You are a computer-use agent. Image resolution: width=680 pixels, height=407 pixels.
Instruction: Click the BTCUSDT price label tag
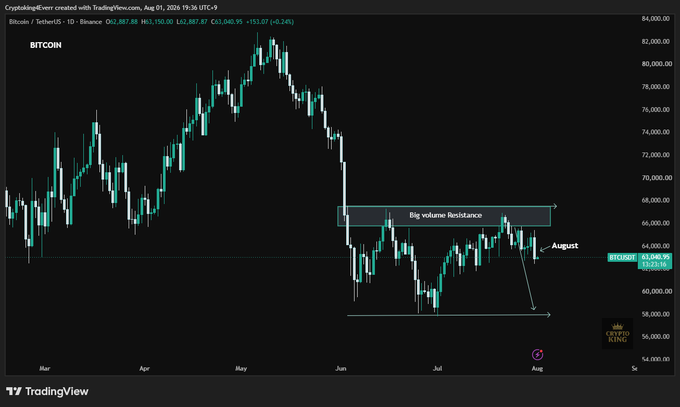[622, 257]
